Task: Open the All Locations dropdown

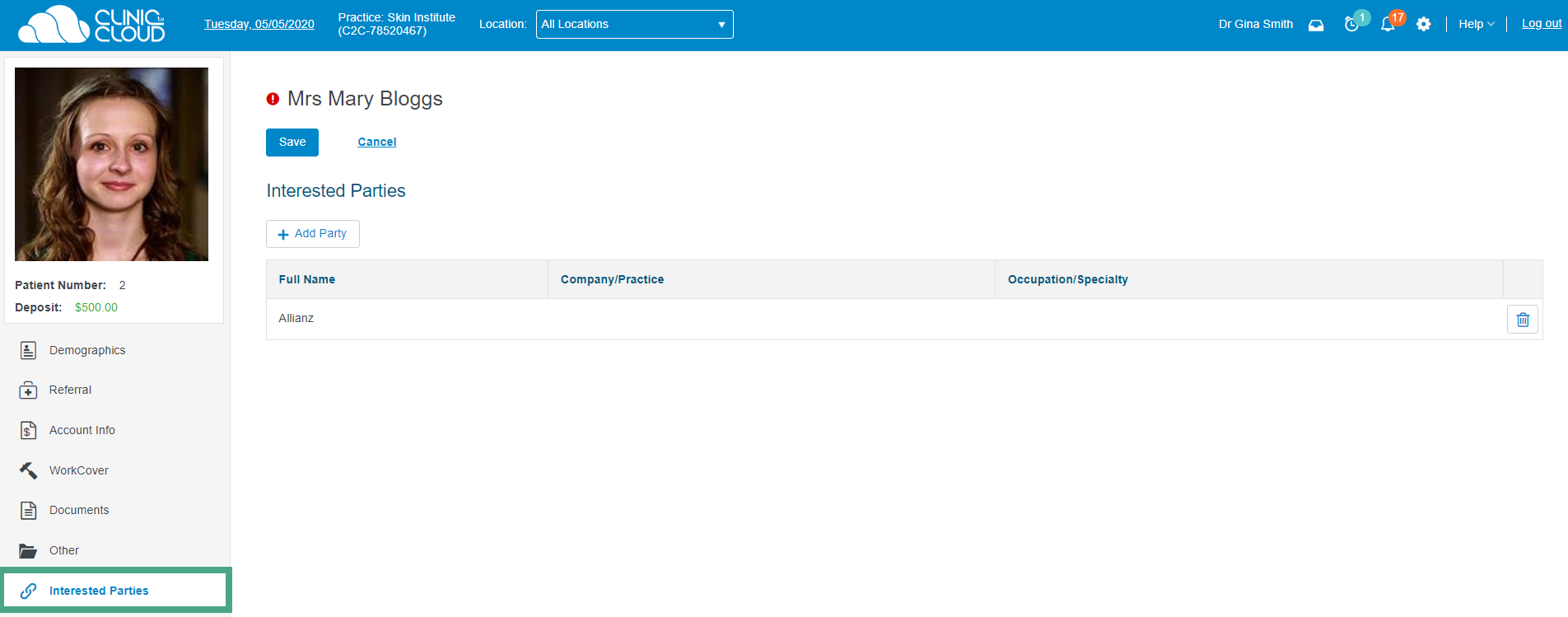Action: coord(634,25)
